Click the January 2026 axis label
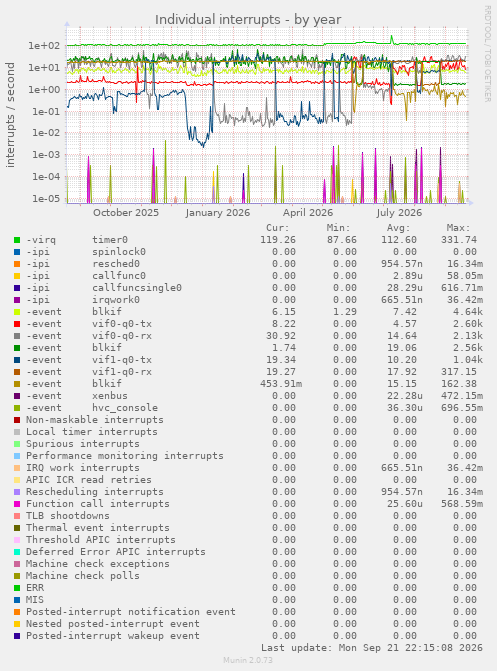This screenshot has height=671, width=497. [x=217, y=213]
